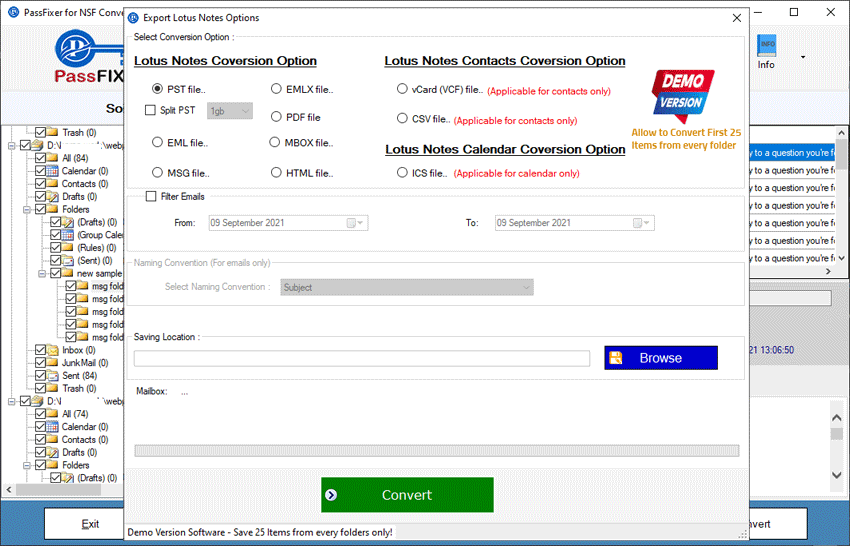Choose the EML file radio button

pos(157,143)
